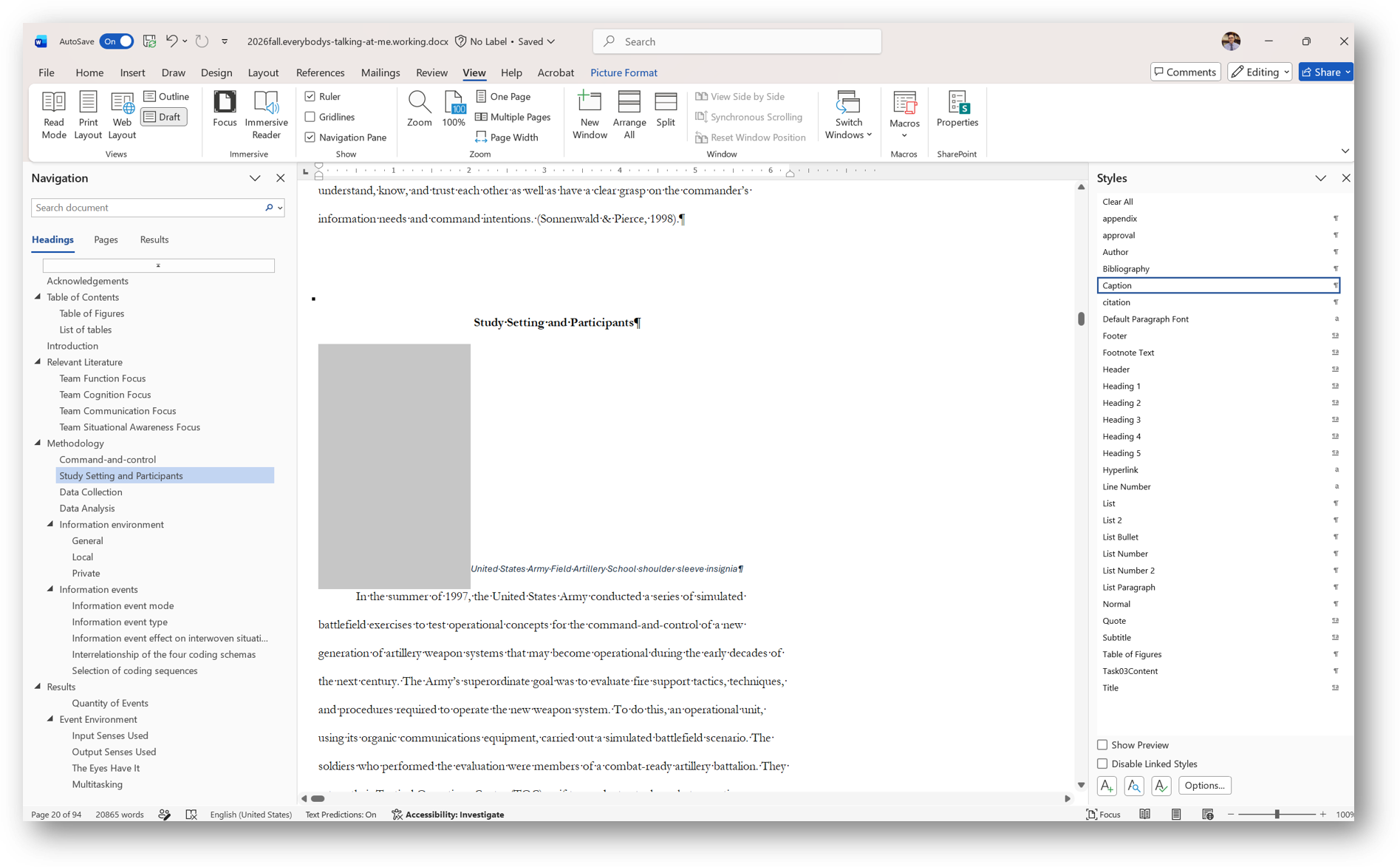1400x867 pixels.
Task: Click the Share button
Action: 1325,72
